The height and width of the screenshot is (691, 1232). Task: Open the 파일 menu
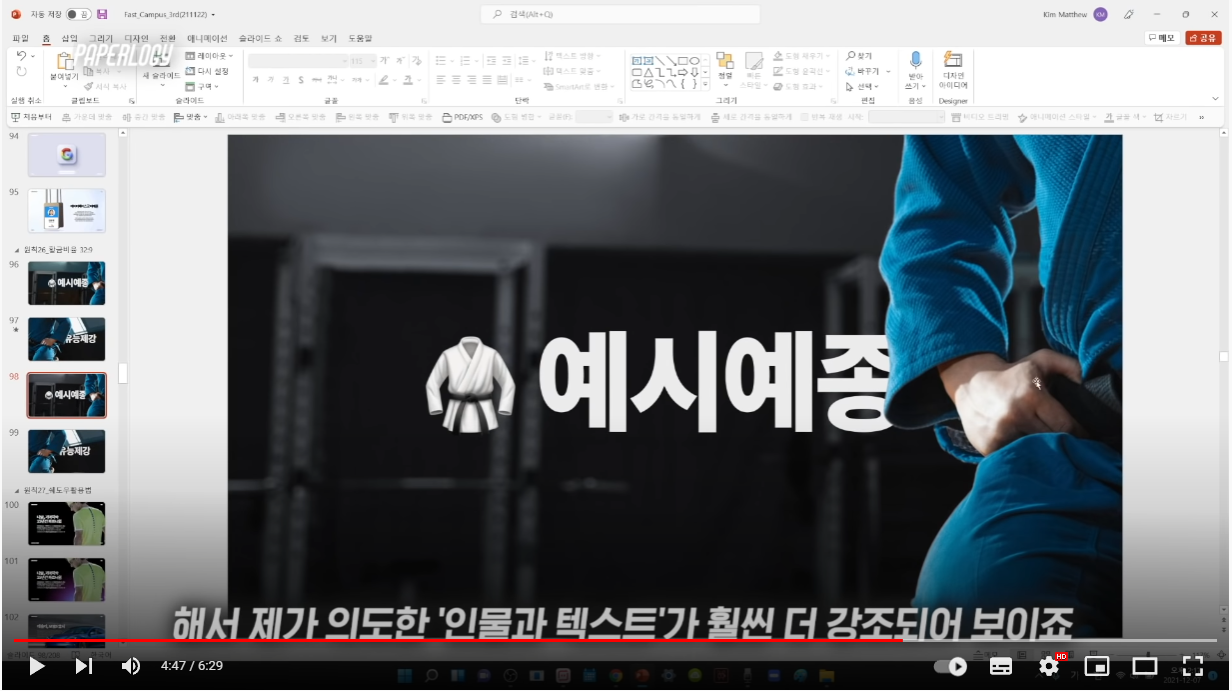point(20,38)
